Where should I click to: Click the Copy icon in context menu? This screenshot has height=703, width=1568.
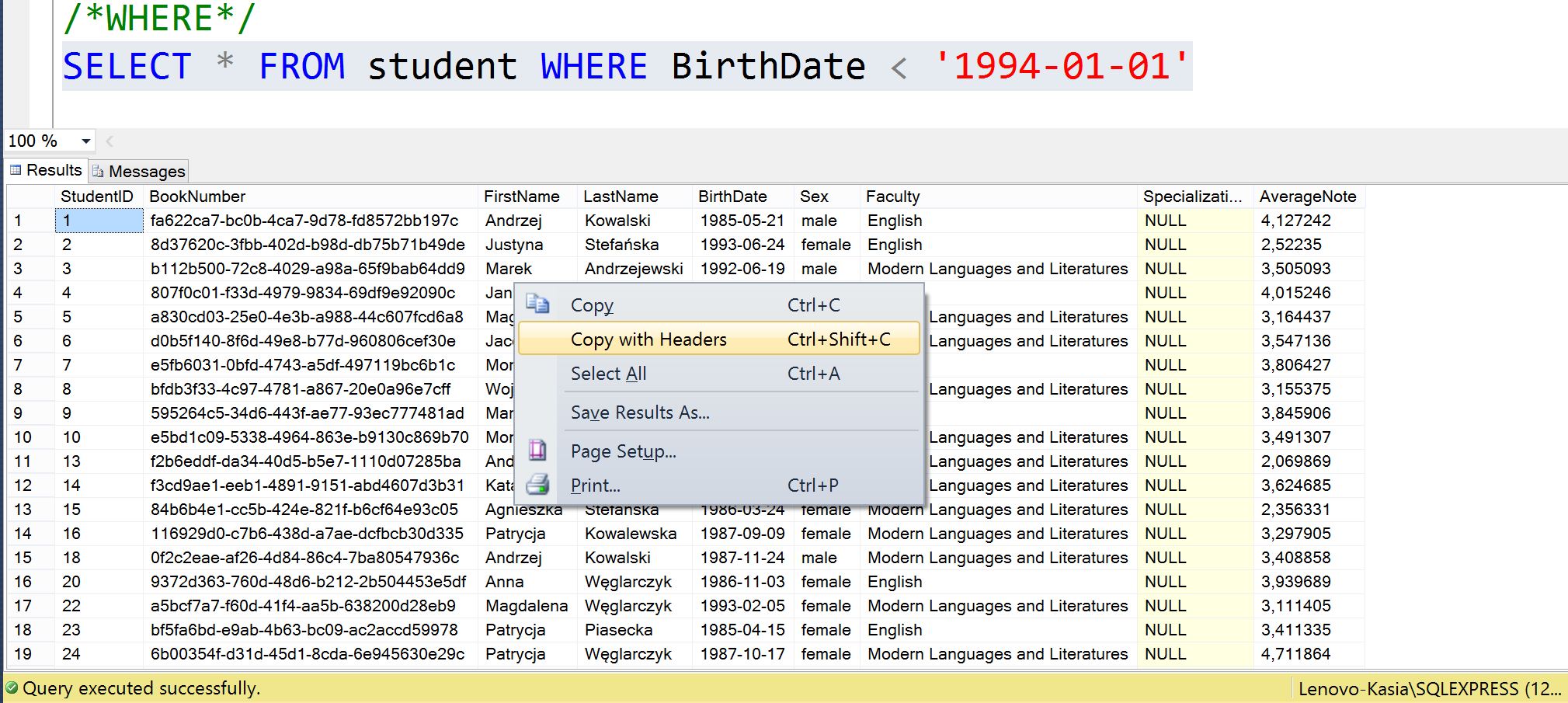[x=537, y=304]
